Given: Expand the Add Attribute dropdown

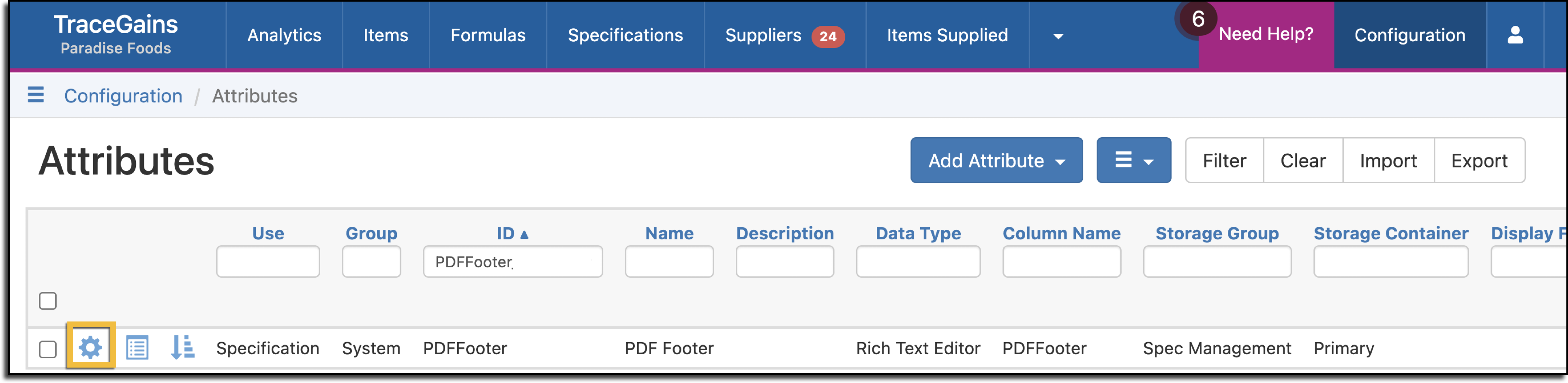Looking at the screenshot, I should pyautogui.click(x=996, y=160).
